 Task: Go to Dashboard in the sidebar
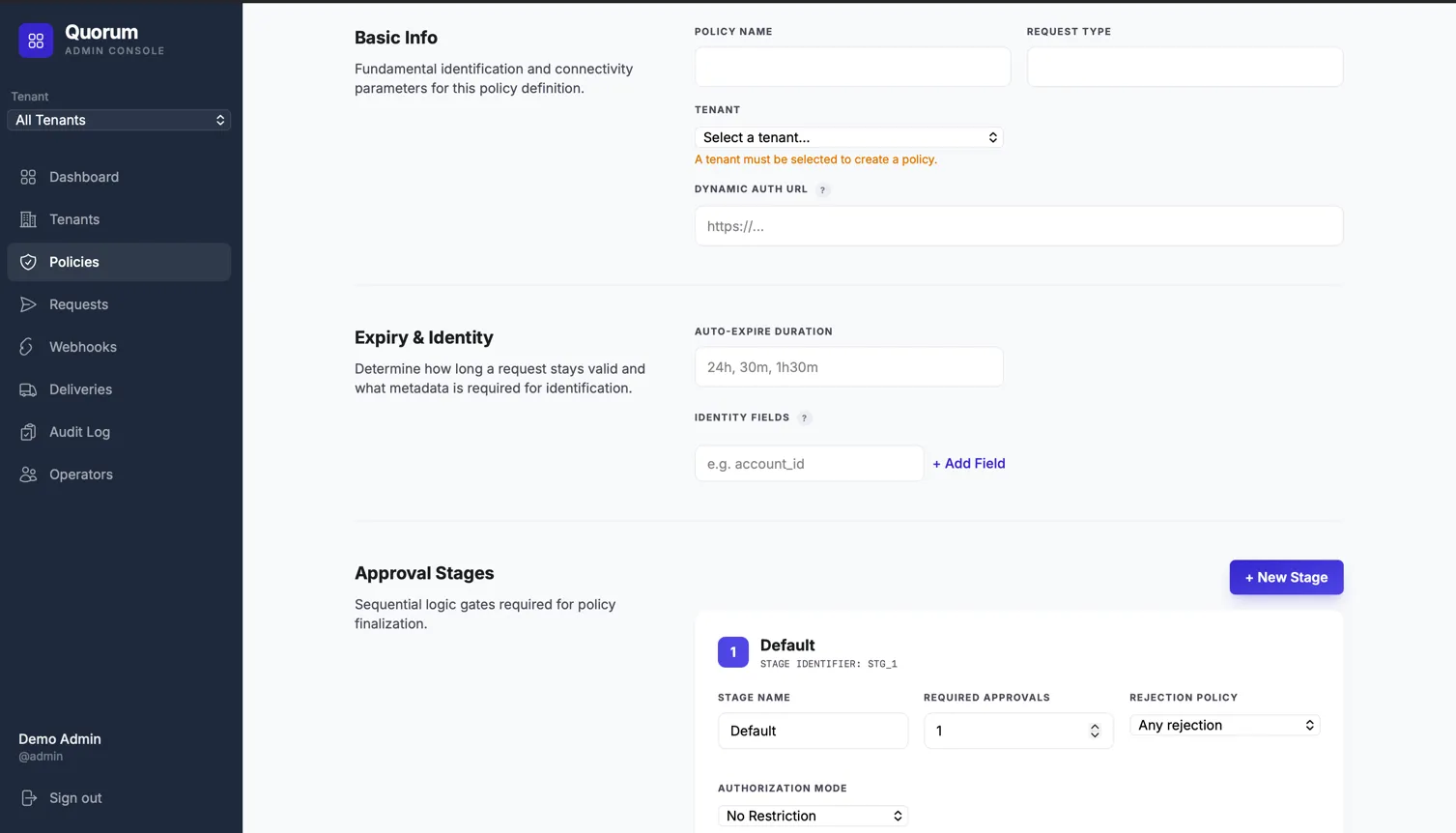tap(119, 177)
